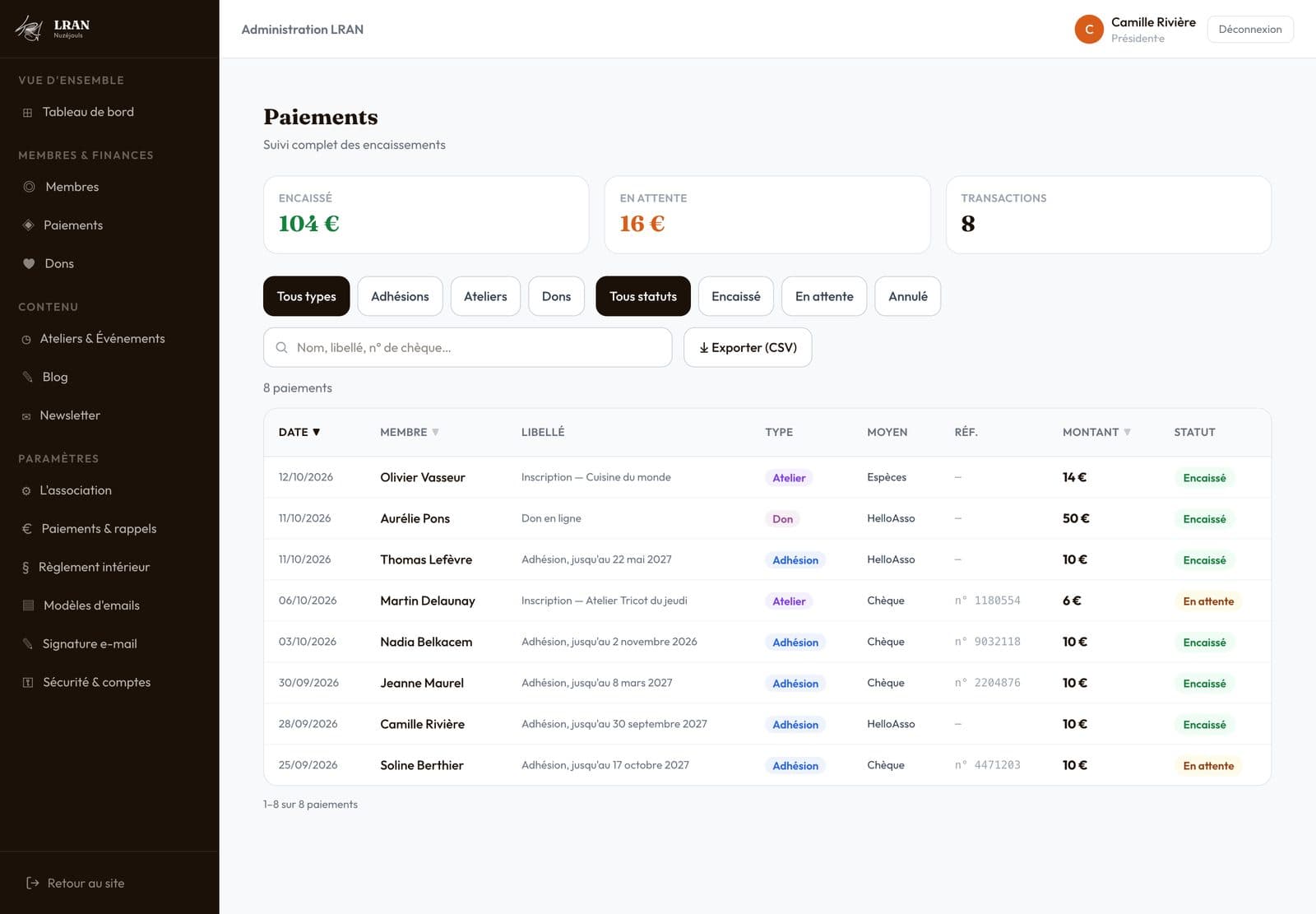This screenshot has width=1316, height=914.
Task: Click the En attente badge for Martin Delaunay
Action: [1208, 601]
